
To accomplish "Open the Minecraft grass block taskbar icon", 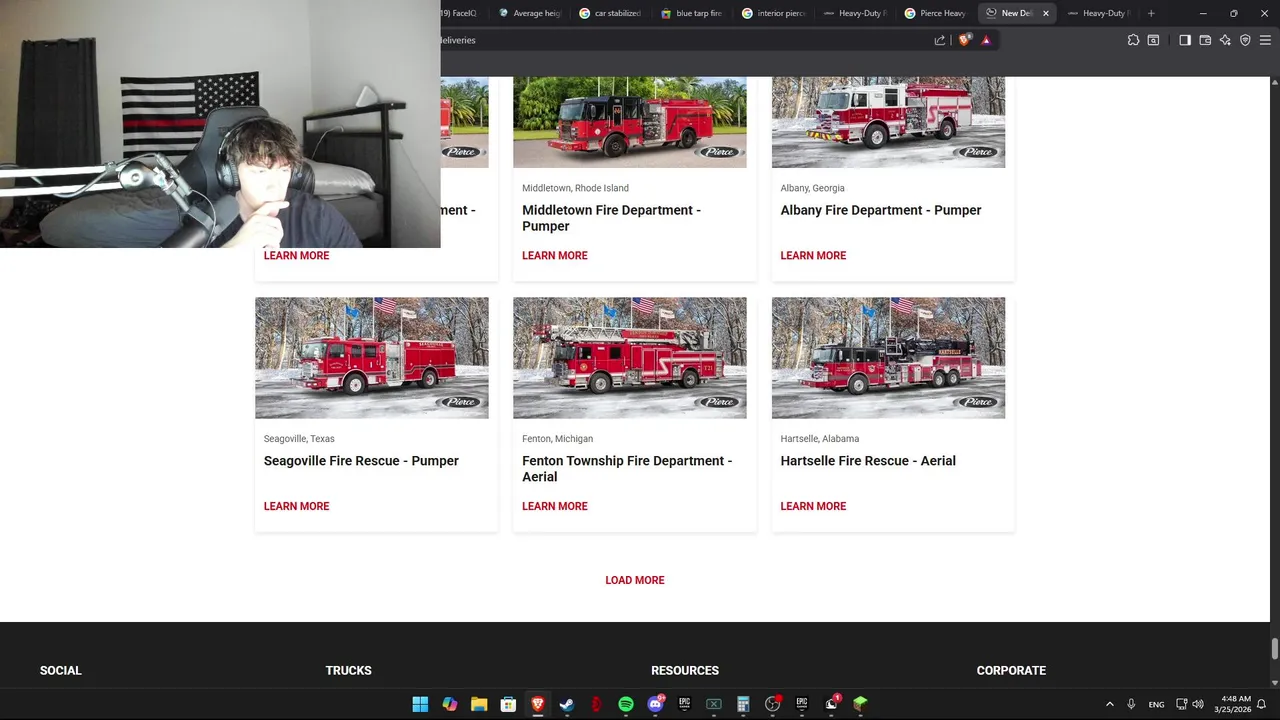I will (x=860, y=704).
